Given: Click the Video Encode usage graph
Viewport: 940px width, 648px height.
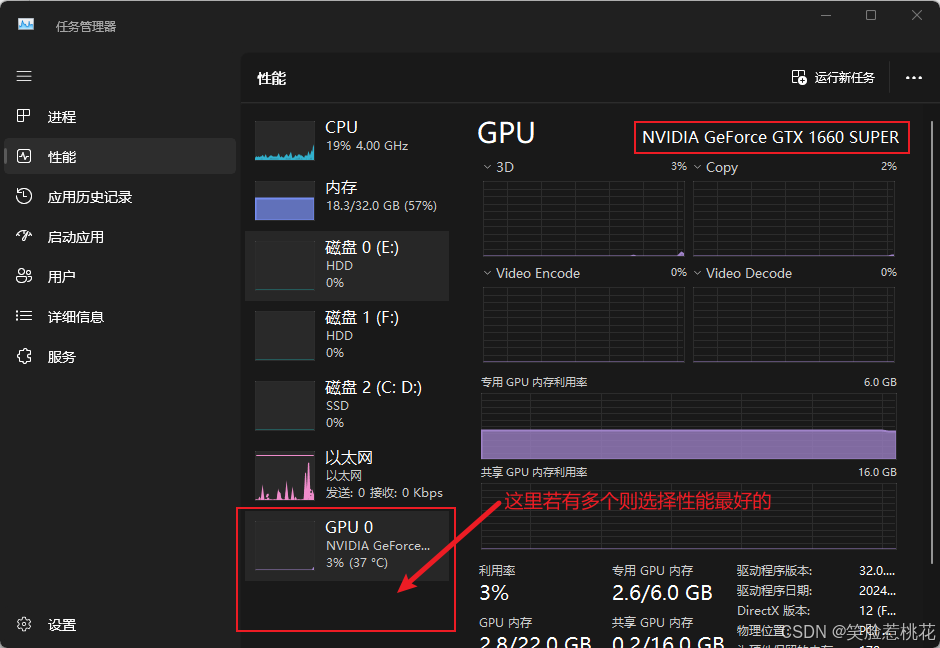Looking at the screenshot, I should click(583, 324).
